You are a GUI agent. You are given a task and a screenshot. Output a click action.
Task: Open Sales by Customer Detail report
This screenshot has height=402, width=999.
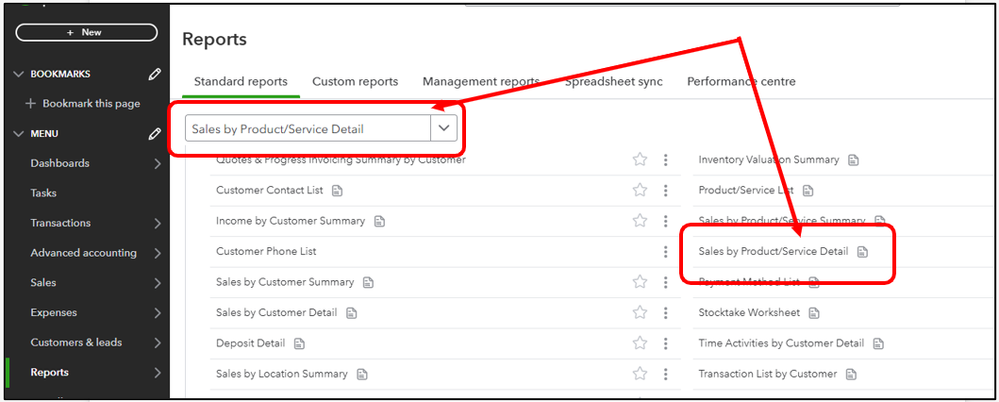click(277, 312)
